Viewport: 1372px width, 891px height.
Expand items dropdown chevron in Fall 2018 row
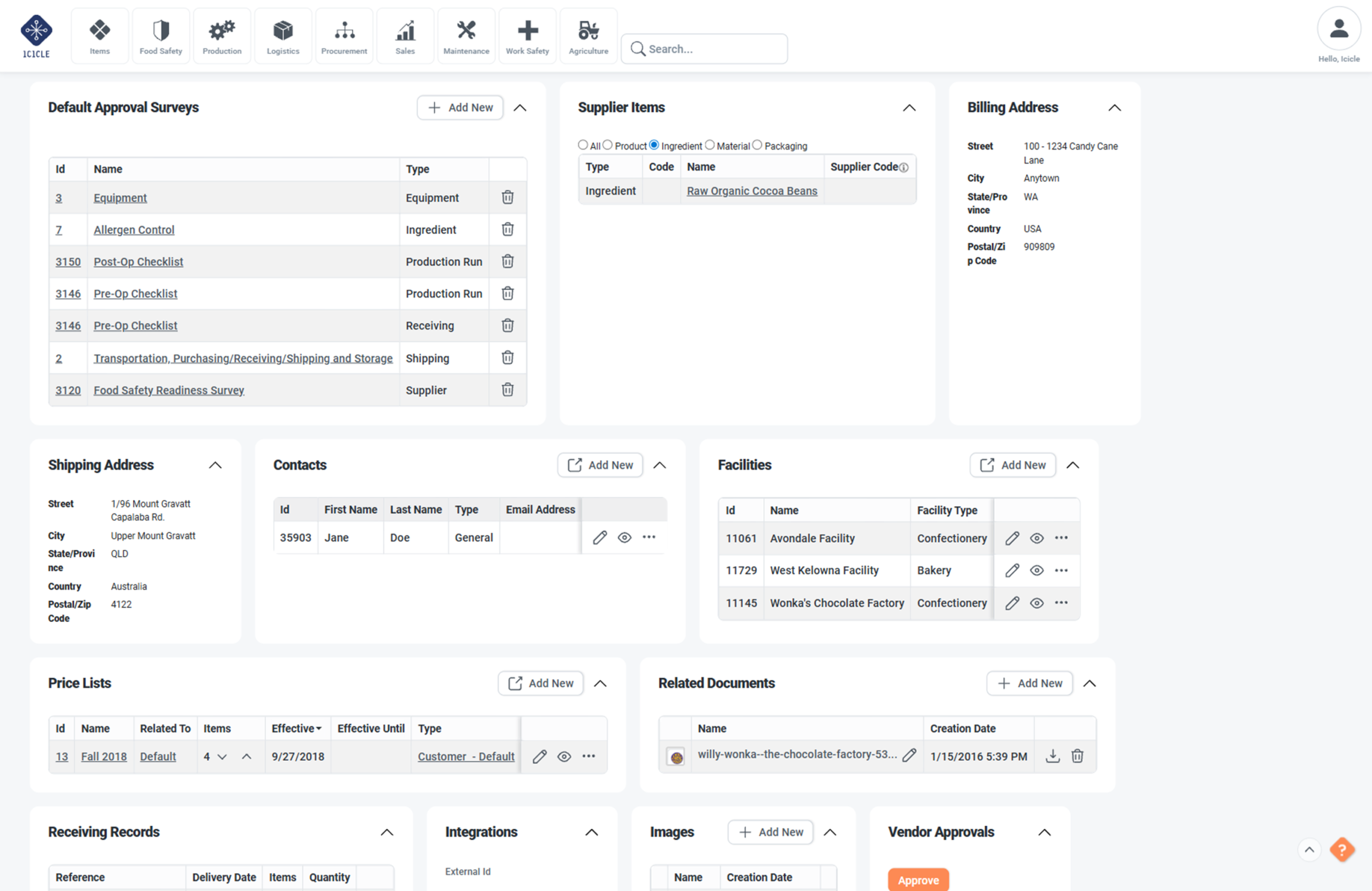tap(222, 757)
